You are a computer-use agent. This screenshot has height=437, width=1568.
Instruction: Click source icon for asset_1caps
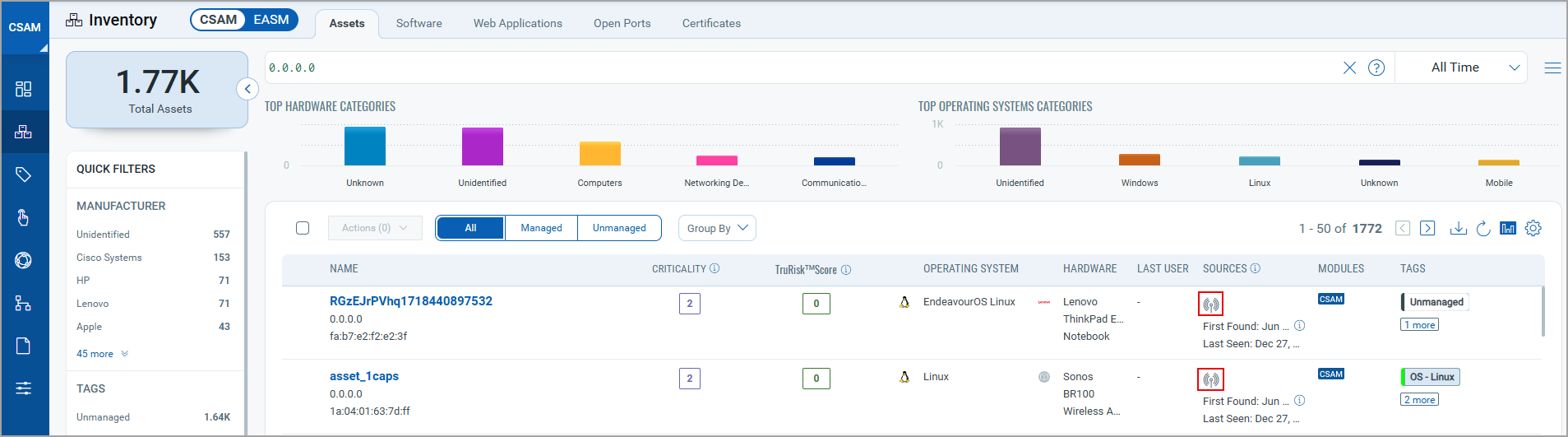click(1211, 379)
